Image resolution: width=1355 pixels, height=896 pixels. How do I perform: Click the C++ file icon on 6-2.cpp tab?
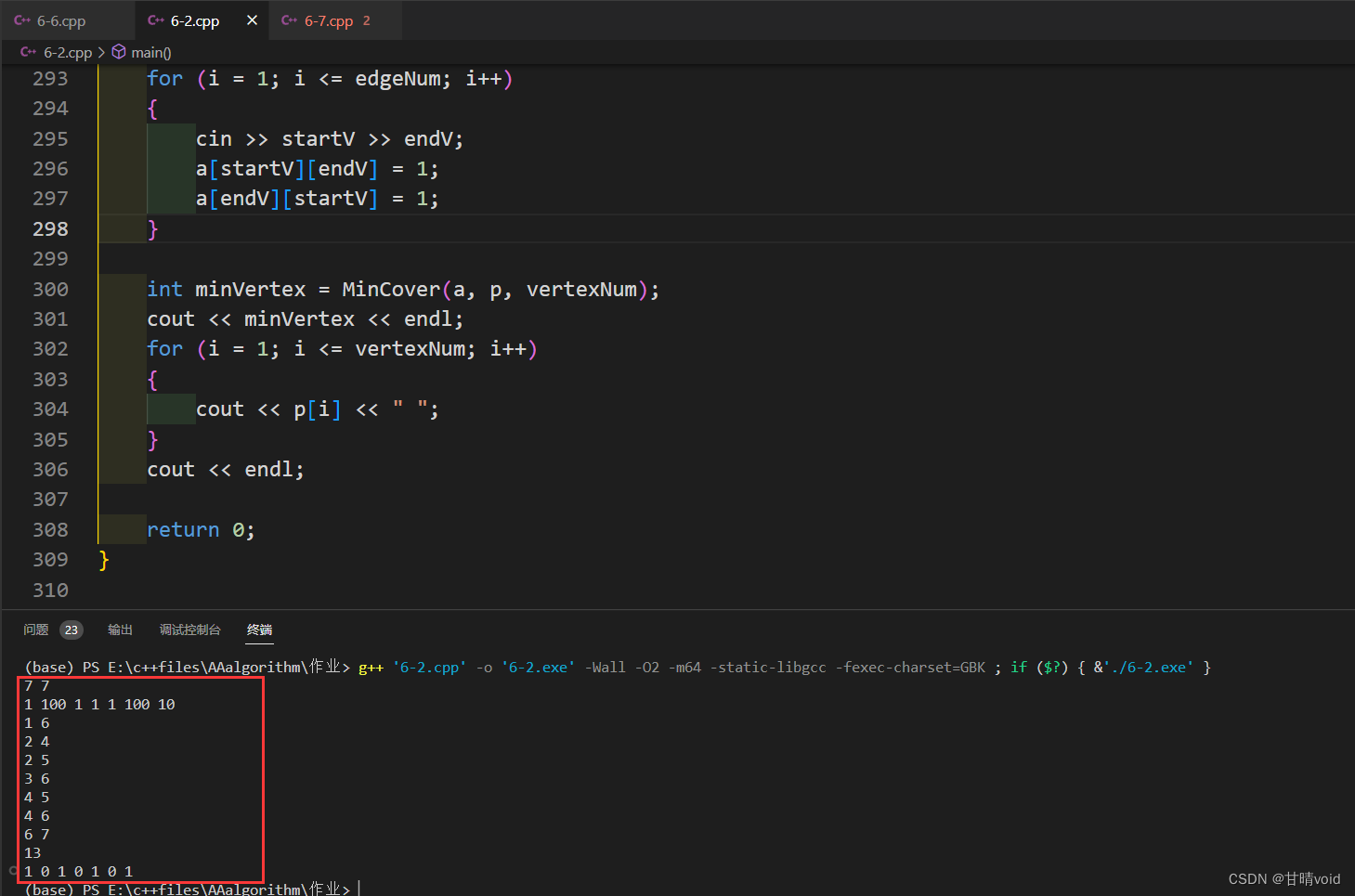pos(156,20)
